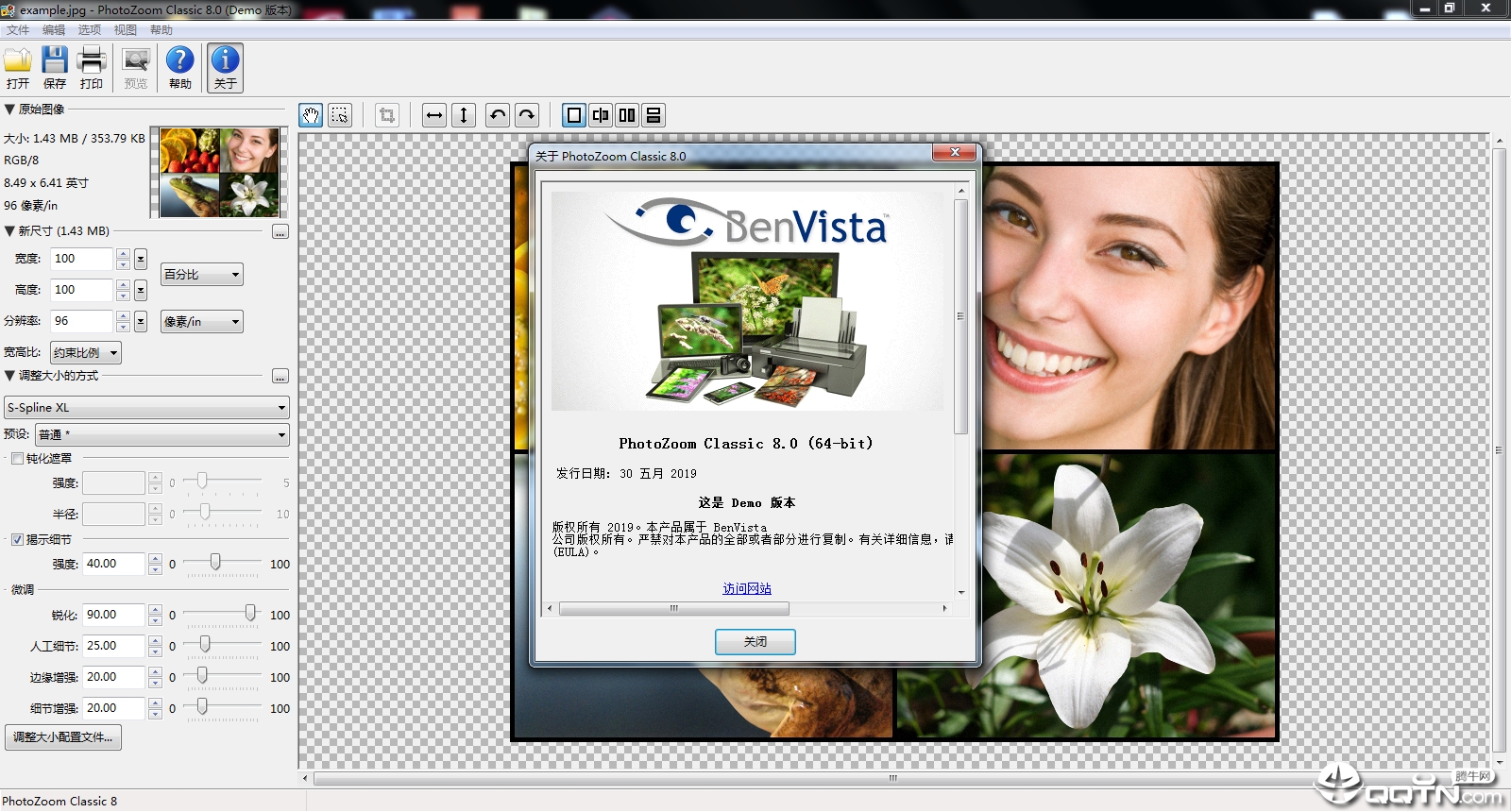
Task: Open the 帮助 menu in menu bar
Action: (161, 30)
